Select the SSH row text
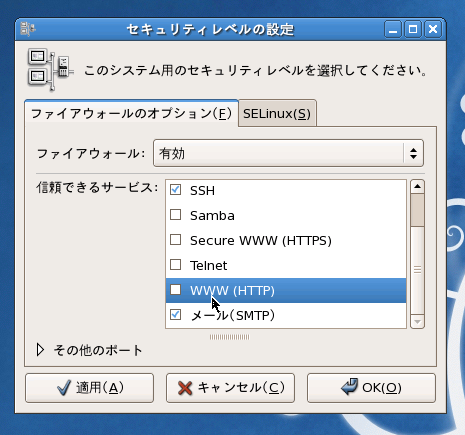 (202, 191)
